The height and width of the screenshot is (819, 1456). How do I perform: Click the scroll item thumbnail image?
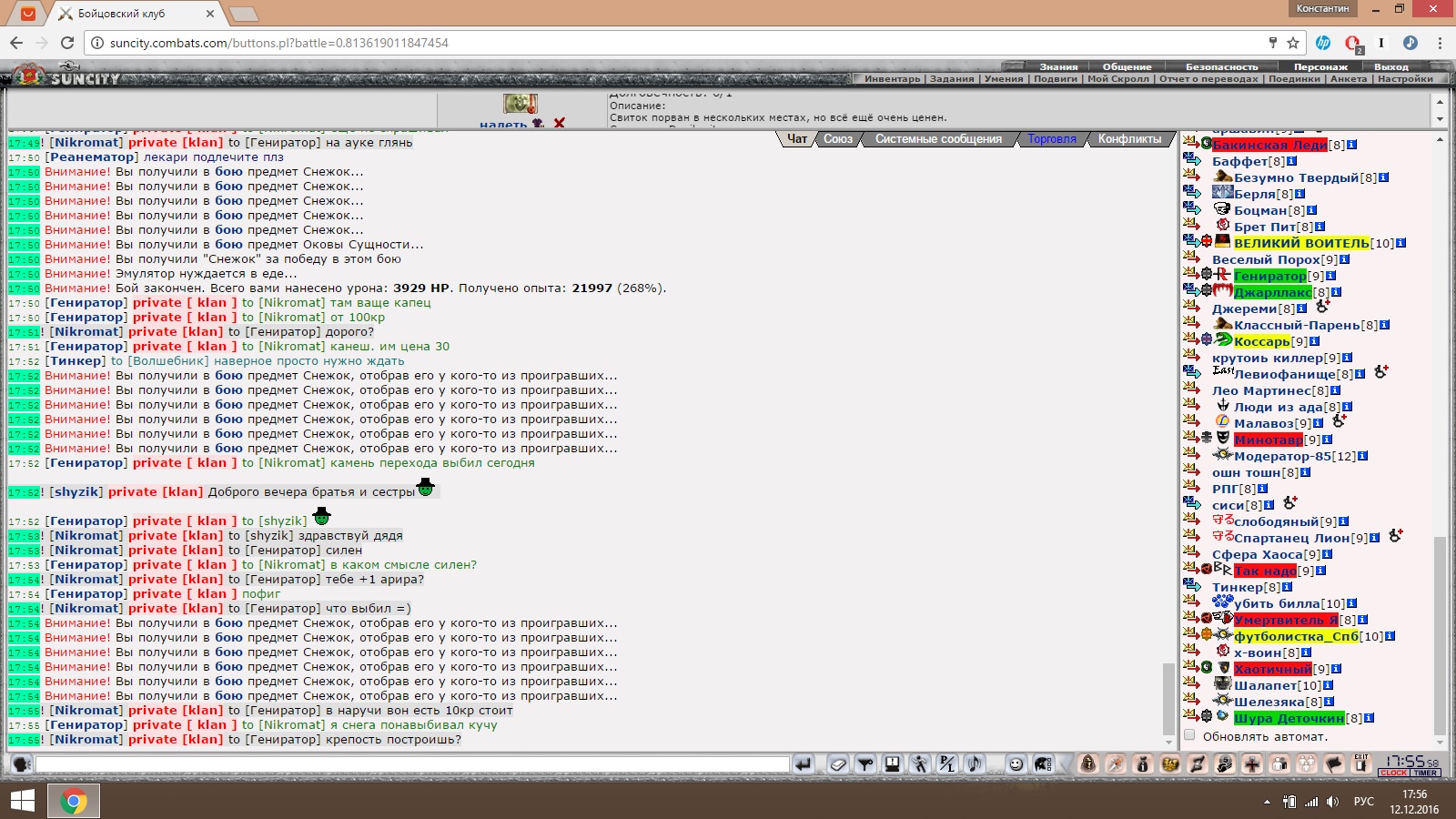[x=521, y=103]
